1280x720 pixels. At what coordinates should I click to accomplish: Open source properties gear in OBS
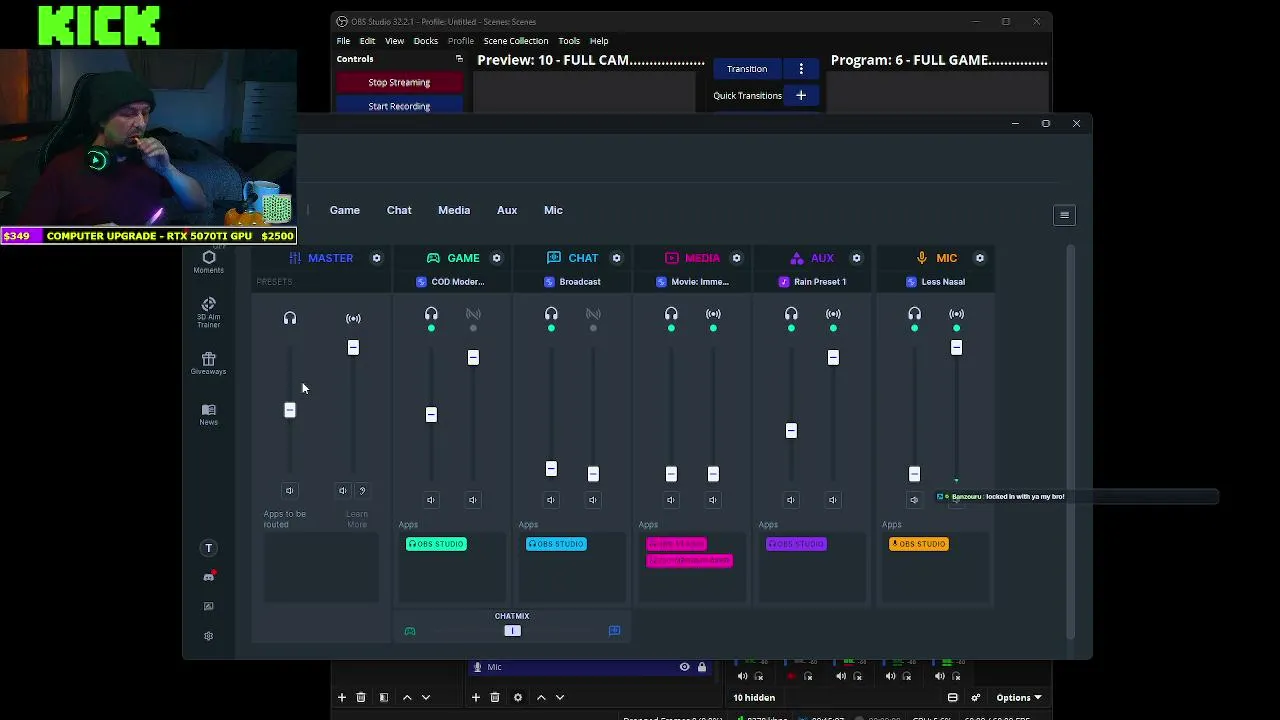point(517,697)
